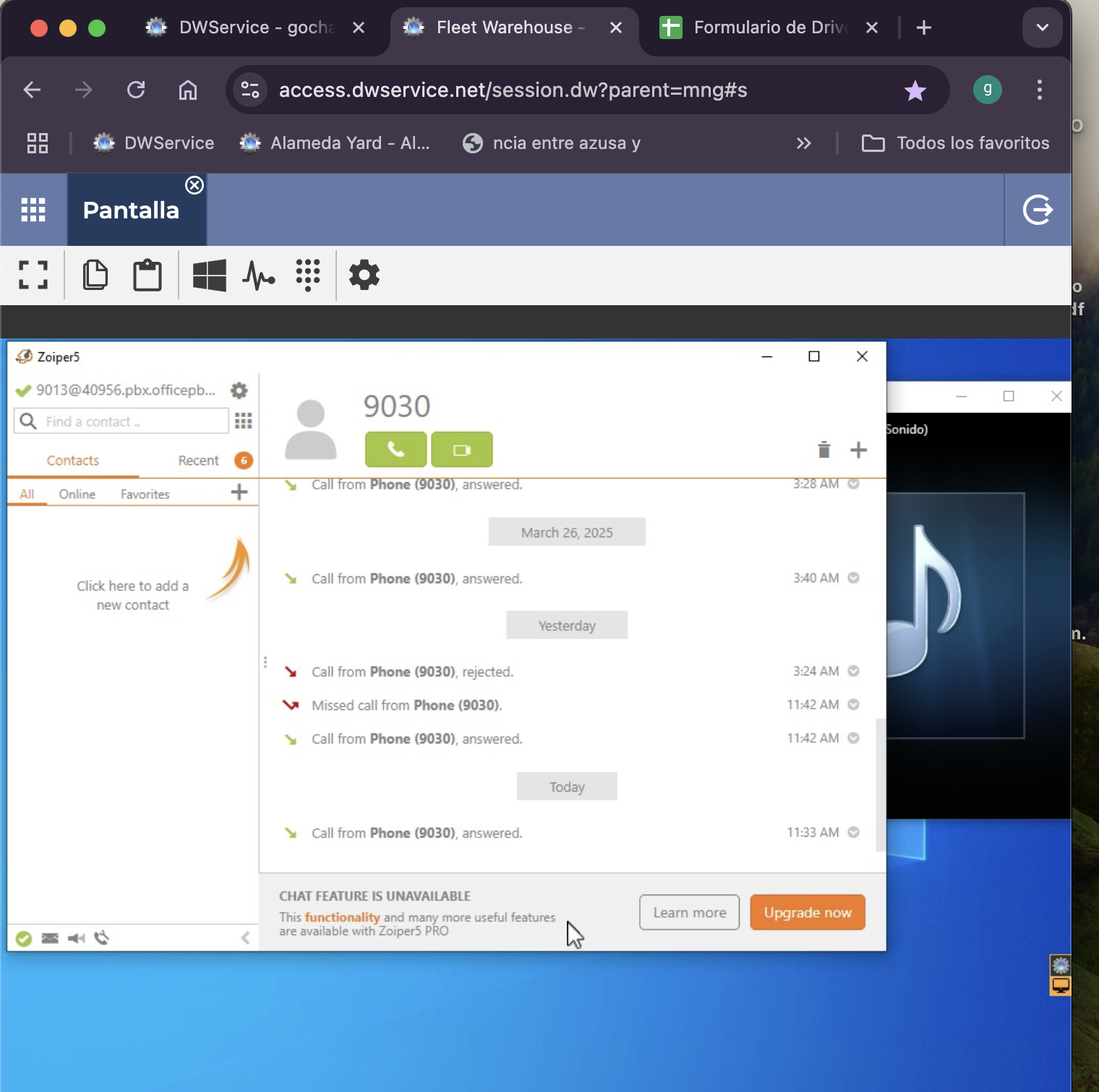The height and width of the screenshot is (1092, 1099).
Task: Open the Zoiper dialpad grid icon
Action: 244,421
